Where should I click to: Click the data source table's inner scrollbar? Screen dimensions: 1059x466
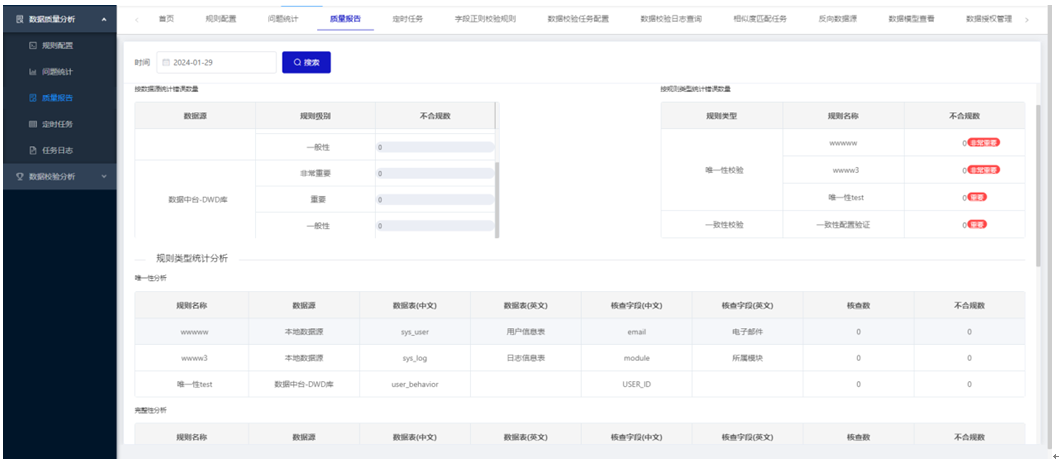497,199
